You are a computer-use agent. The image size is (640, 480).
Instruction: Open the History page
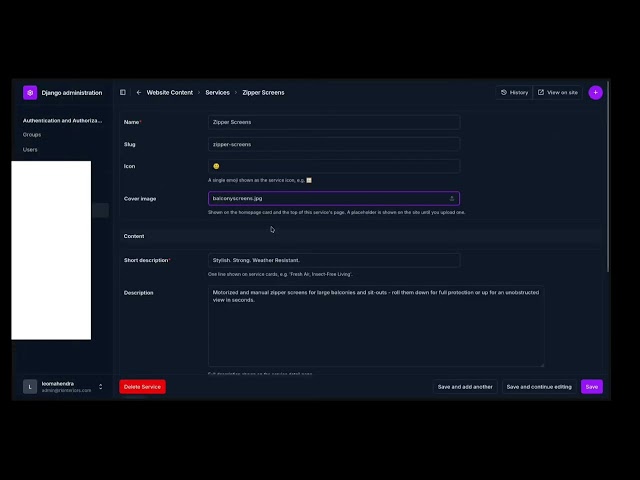tap(514, 93)
